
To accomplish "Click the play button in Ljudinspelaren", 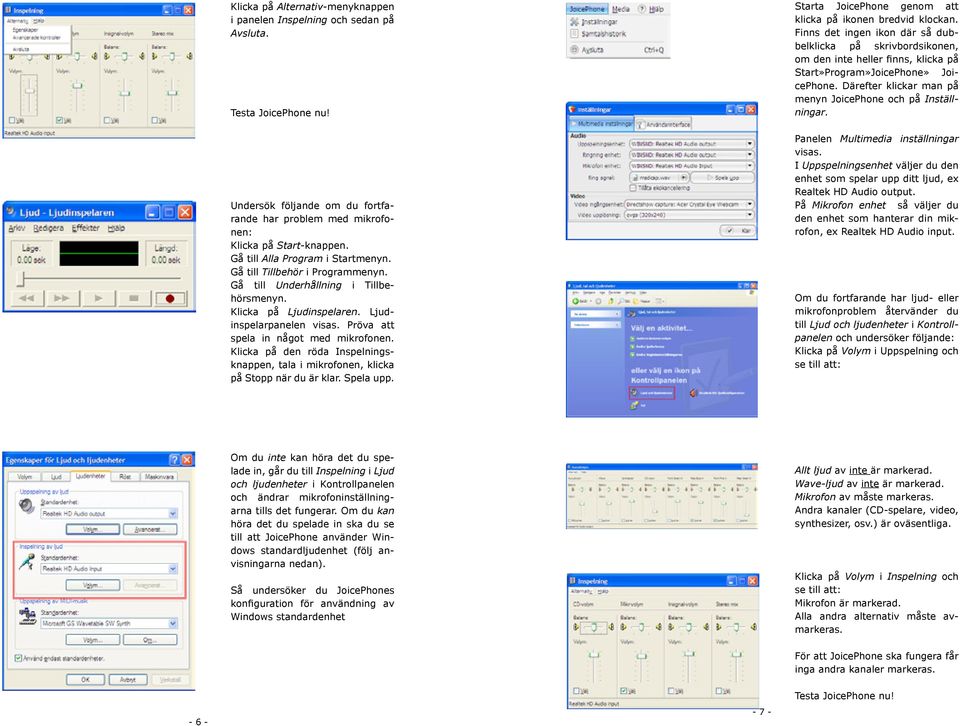I will click(x=99, y=298).
